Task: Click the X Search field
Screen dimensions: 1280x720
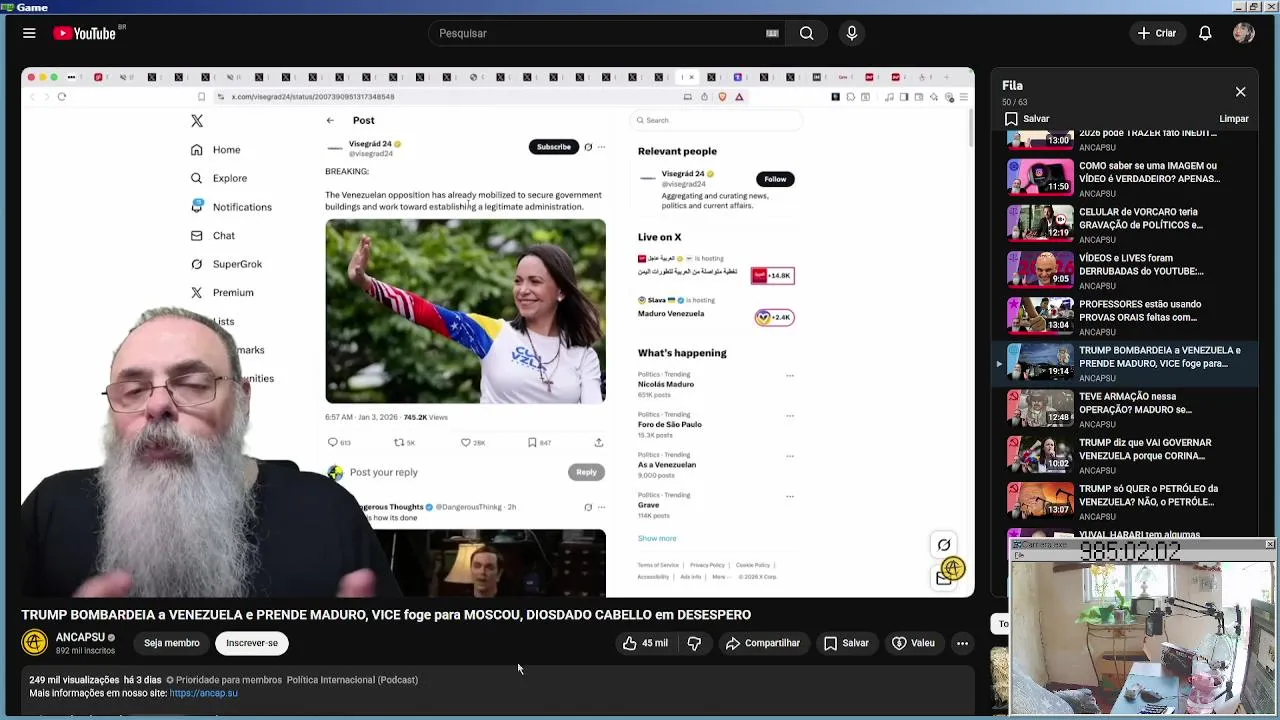Action: (716, 120)
